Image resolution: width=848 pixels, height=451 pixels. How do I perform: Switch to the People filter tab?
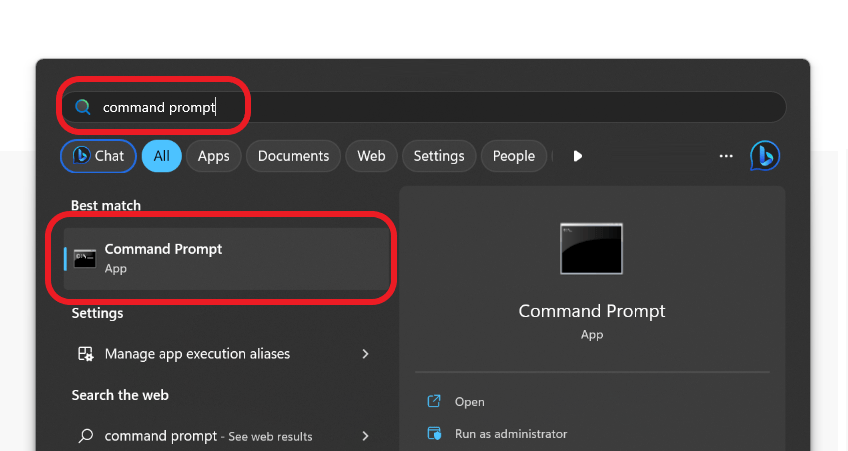(514, 156)
